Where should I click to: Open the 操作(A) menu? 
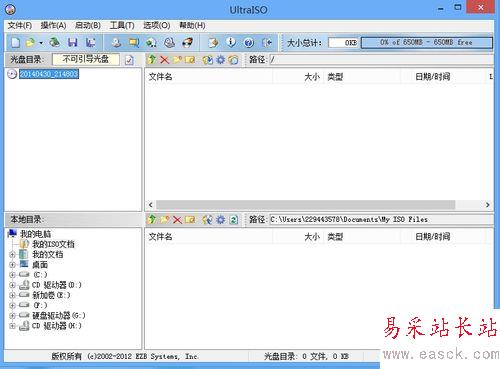tap(53, 25)
